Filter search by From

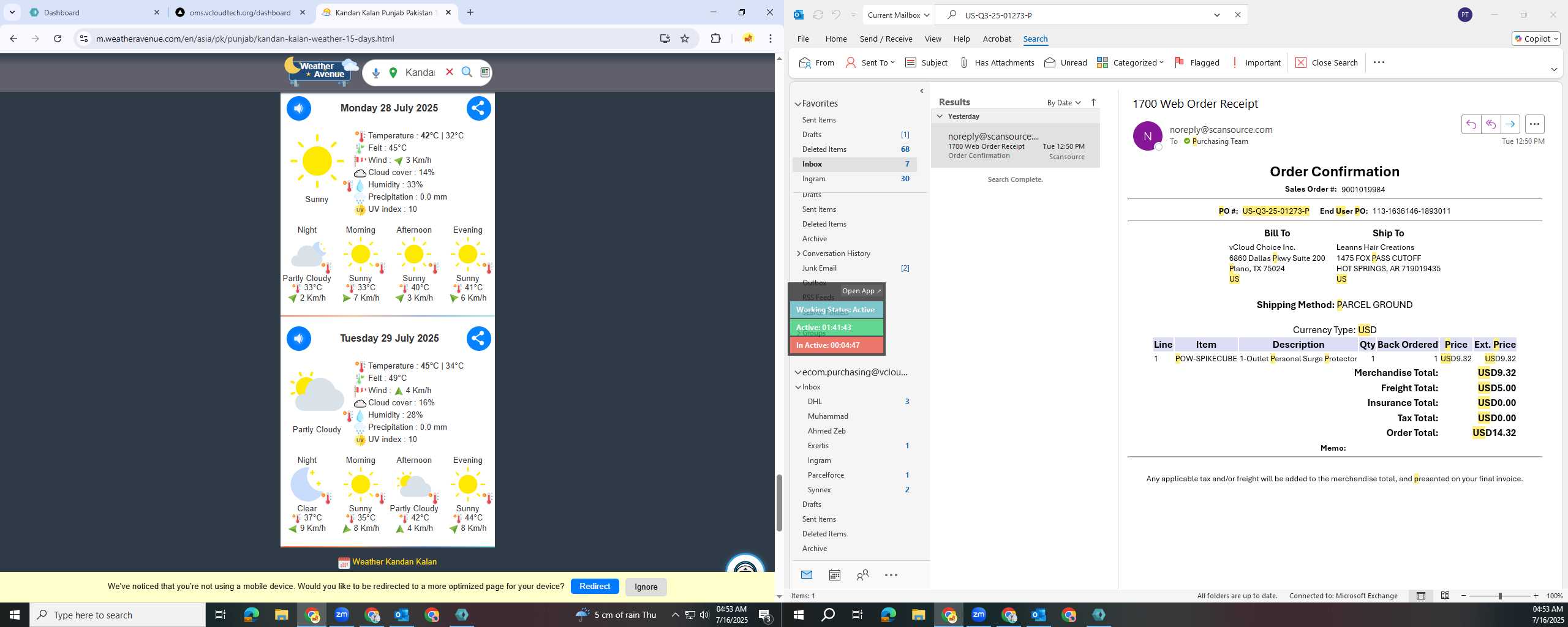tap(816, 62)
